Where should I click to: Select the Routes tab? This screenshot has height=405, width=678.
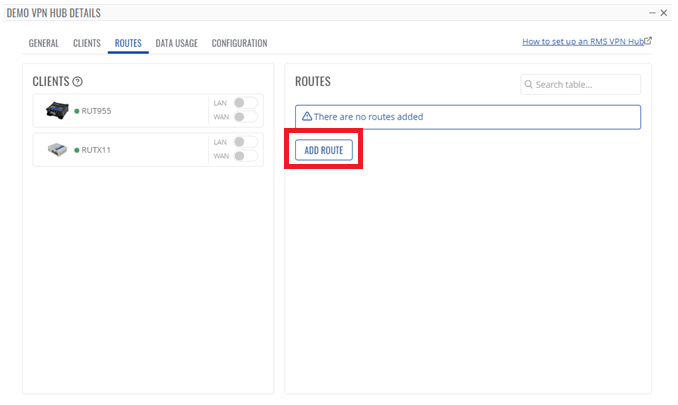coord(128,43)
